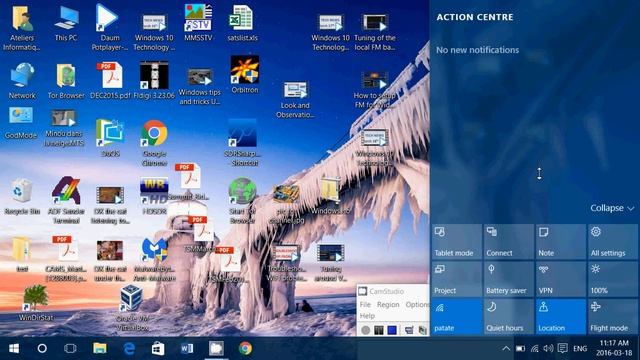Open the CamStudio Help menu
This screenshot has width=640, height=360.
pos(367,316)
